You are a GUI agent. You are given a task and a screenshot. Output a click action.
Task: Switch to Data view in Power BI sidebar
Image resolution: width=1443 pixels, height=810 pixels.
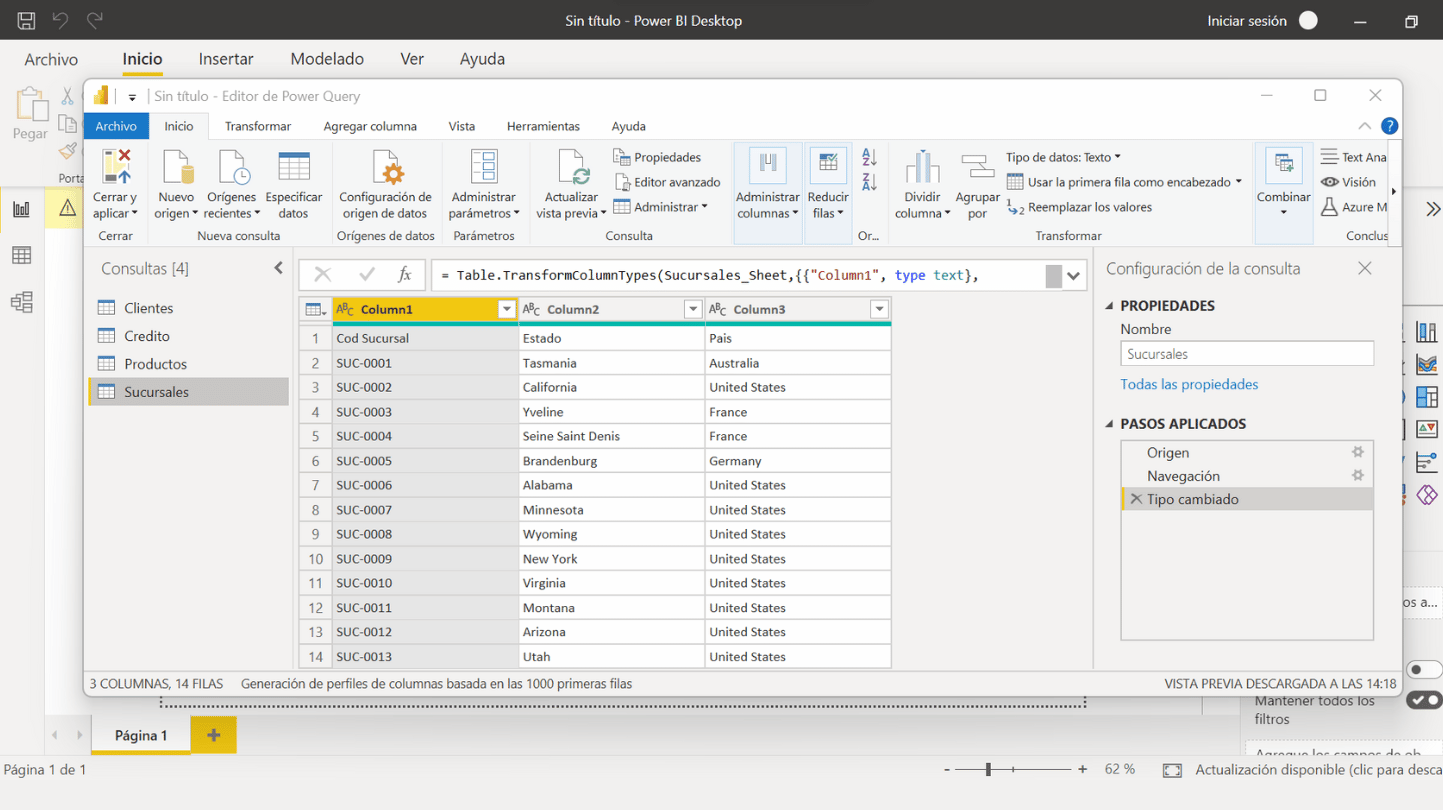pos(21,256)
